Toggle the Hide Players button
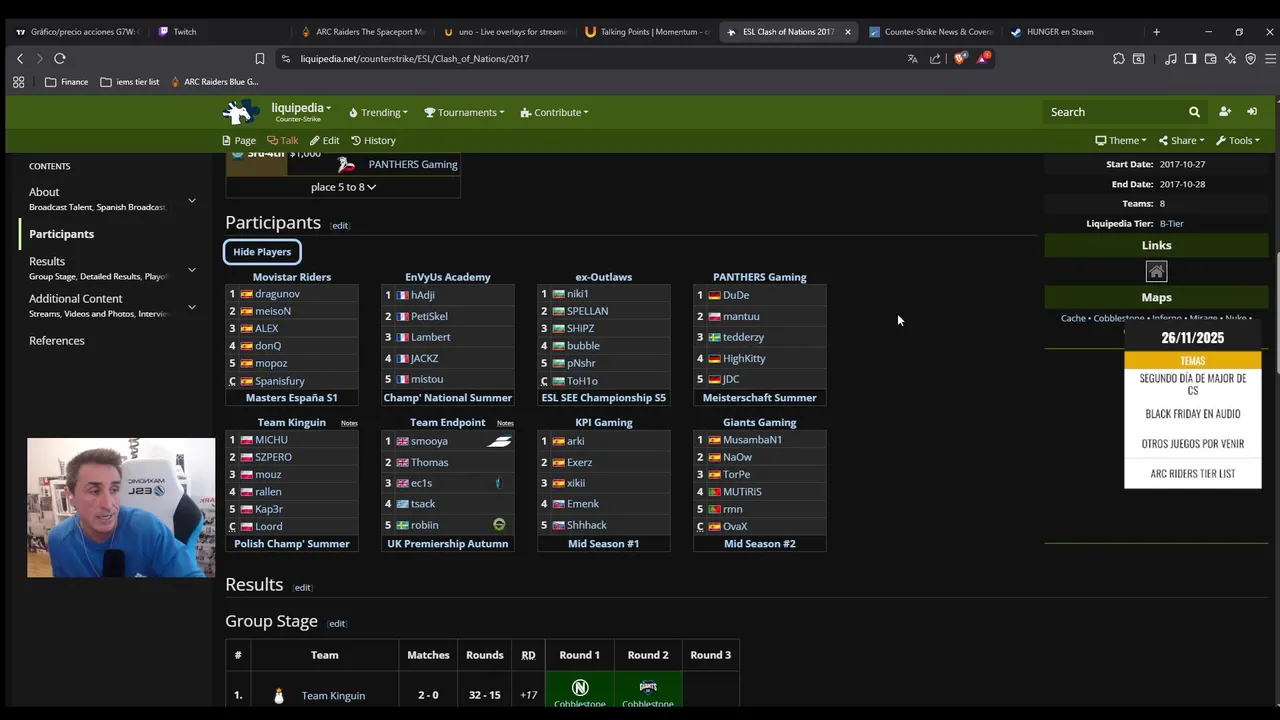 click(x=262, y=252)
